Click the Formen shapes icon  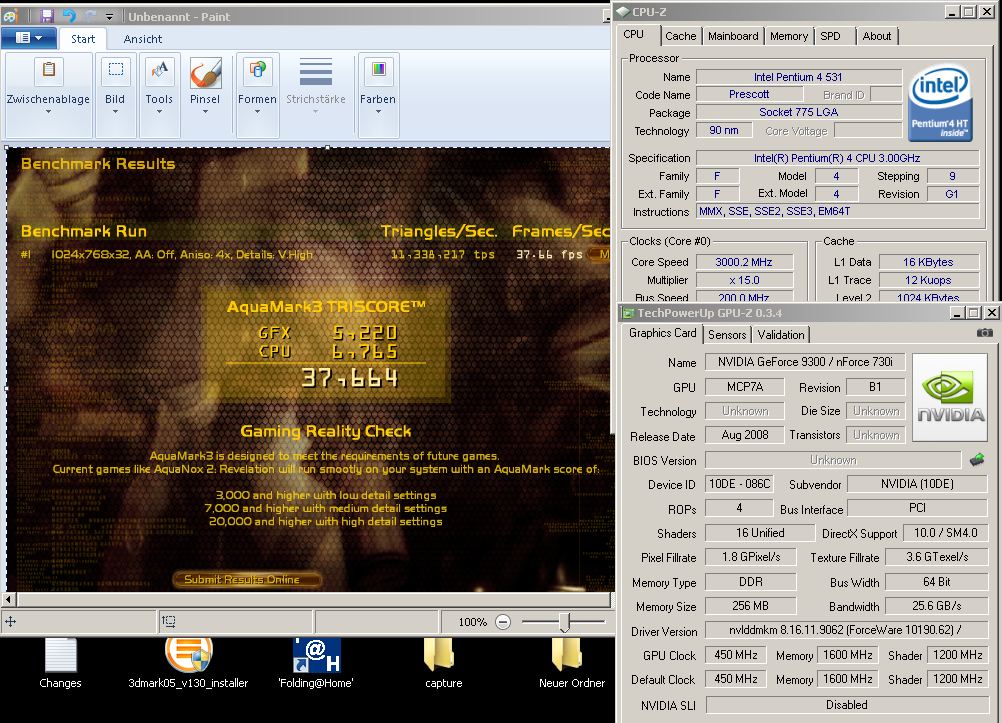point(258,69)
